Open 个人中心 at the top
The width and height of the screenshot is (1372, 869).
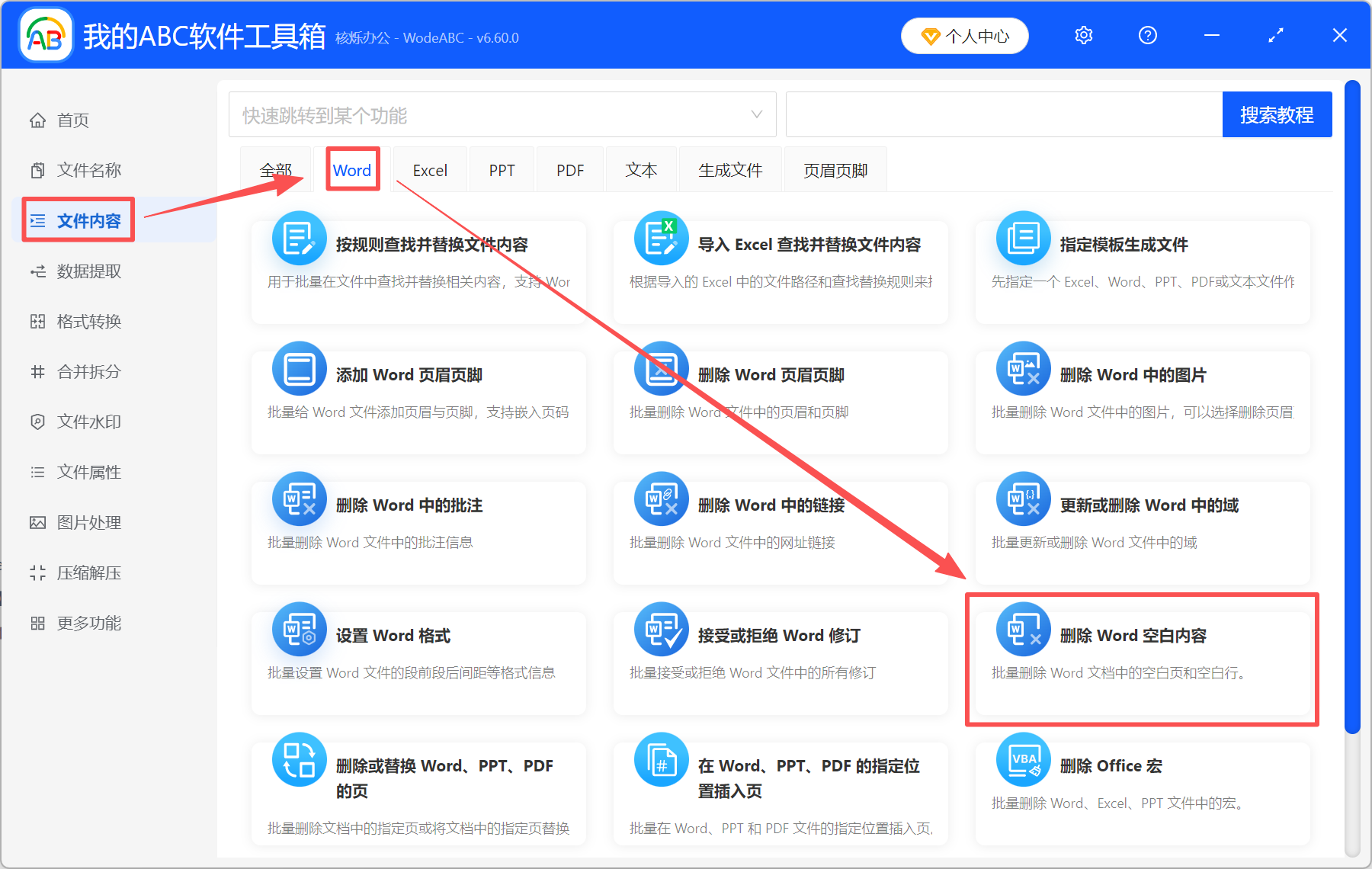coord(964,35)
